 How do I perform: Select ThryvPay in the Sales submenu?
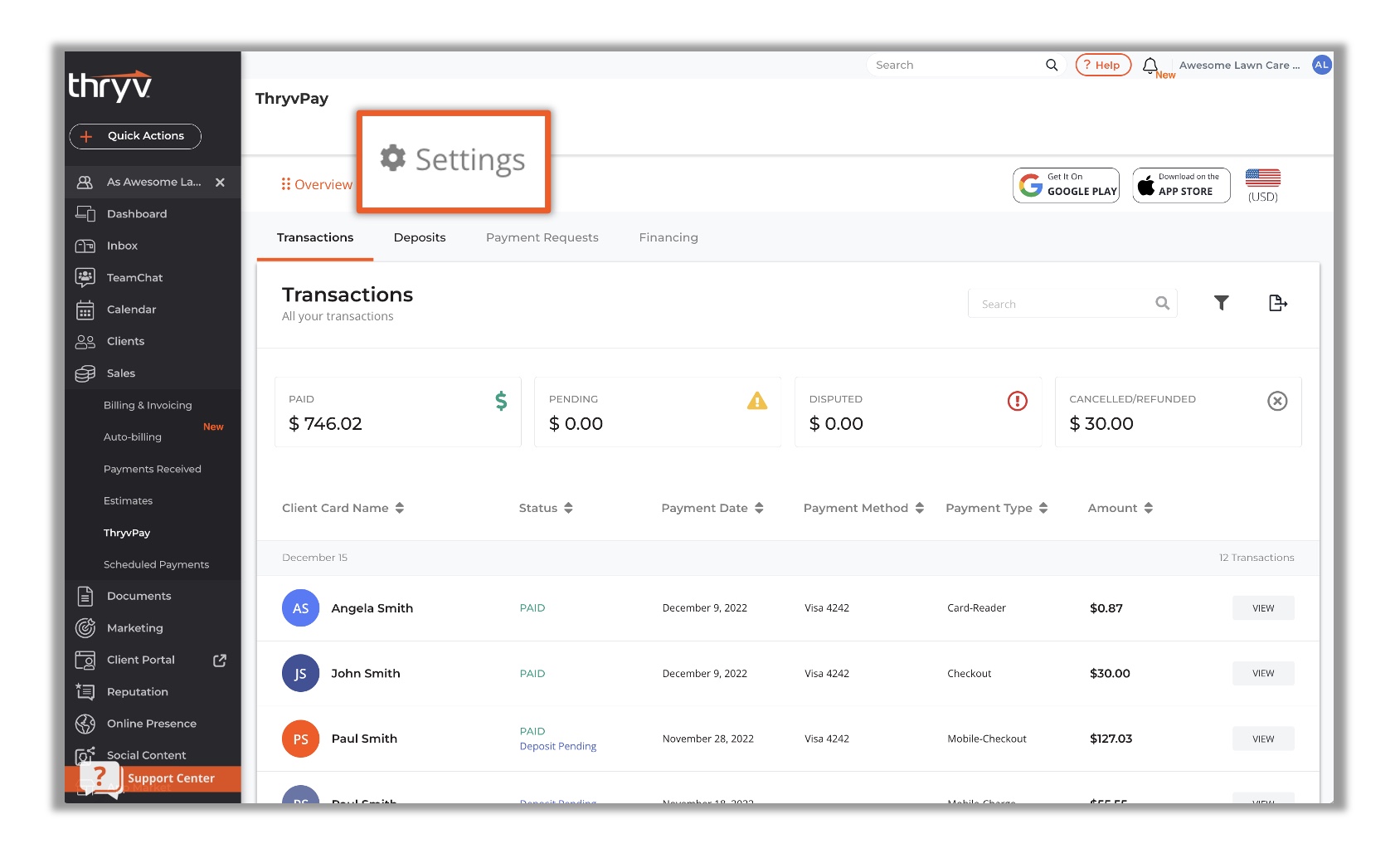coord(127,533)
